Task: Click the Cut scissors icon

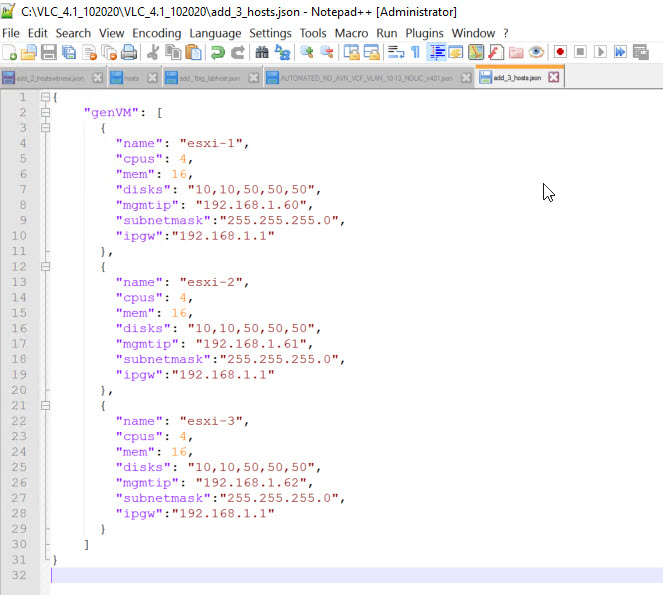Action: point(155,52)
